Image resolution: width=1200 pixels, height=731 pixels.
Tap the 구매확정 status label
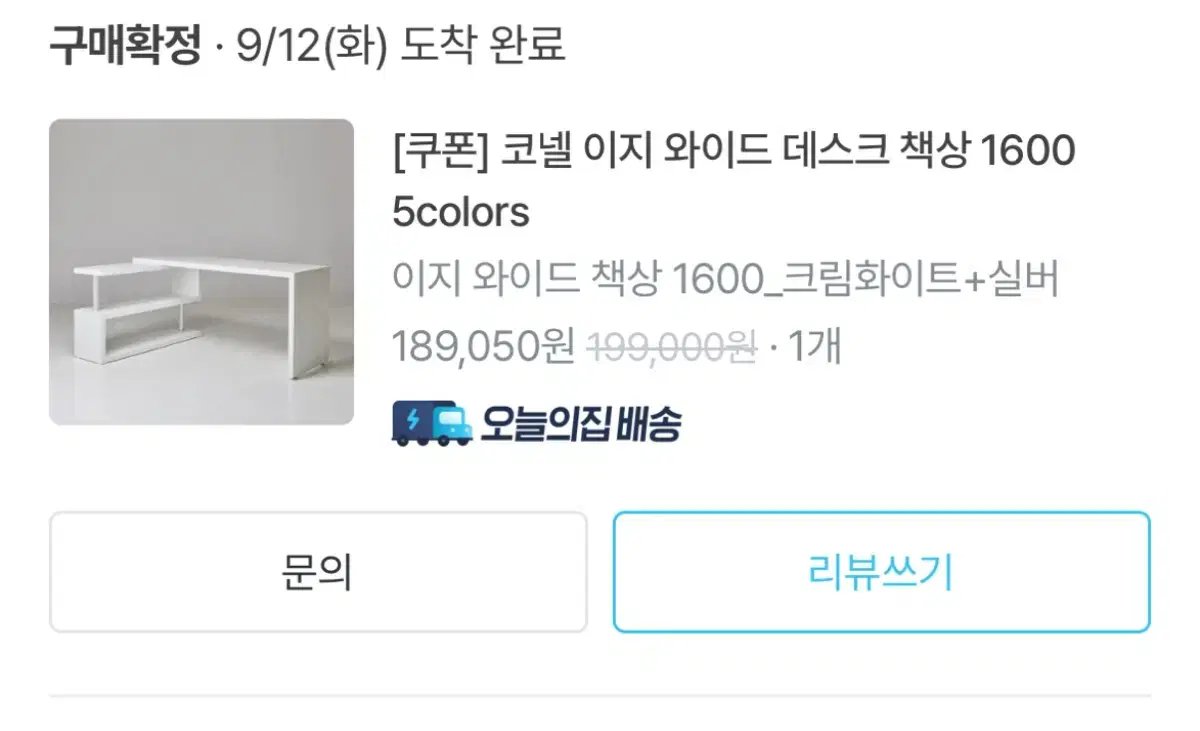(126, 45)
